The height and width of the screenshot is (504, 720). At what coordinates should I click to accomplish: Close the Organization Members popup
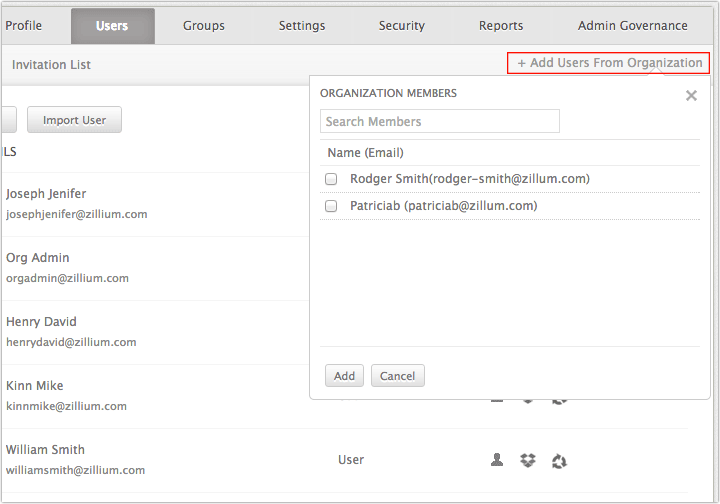(691, 95)
